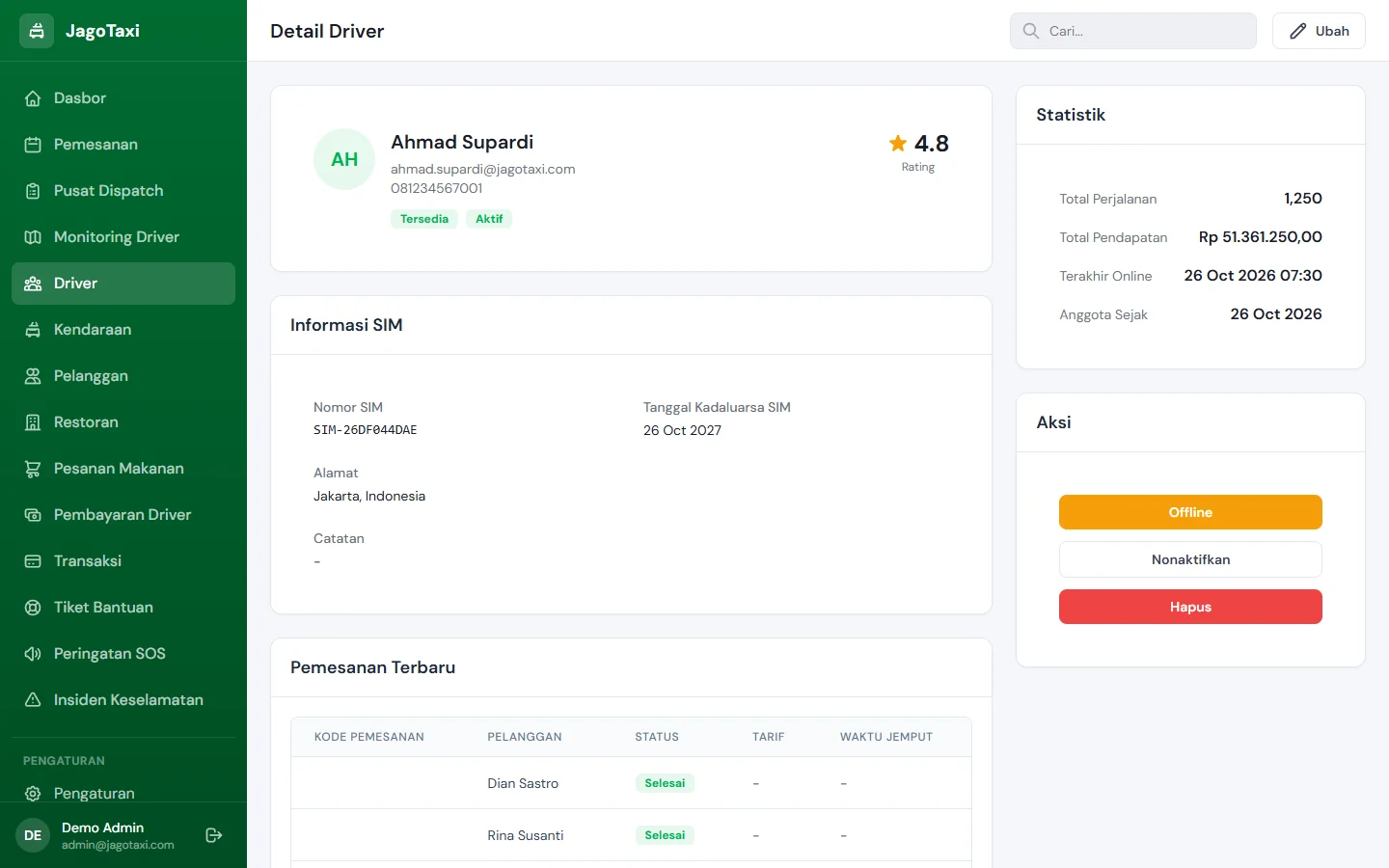
Task: Click the JagoTaxi logo icon
Action: (x=37, y=31)
